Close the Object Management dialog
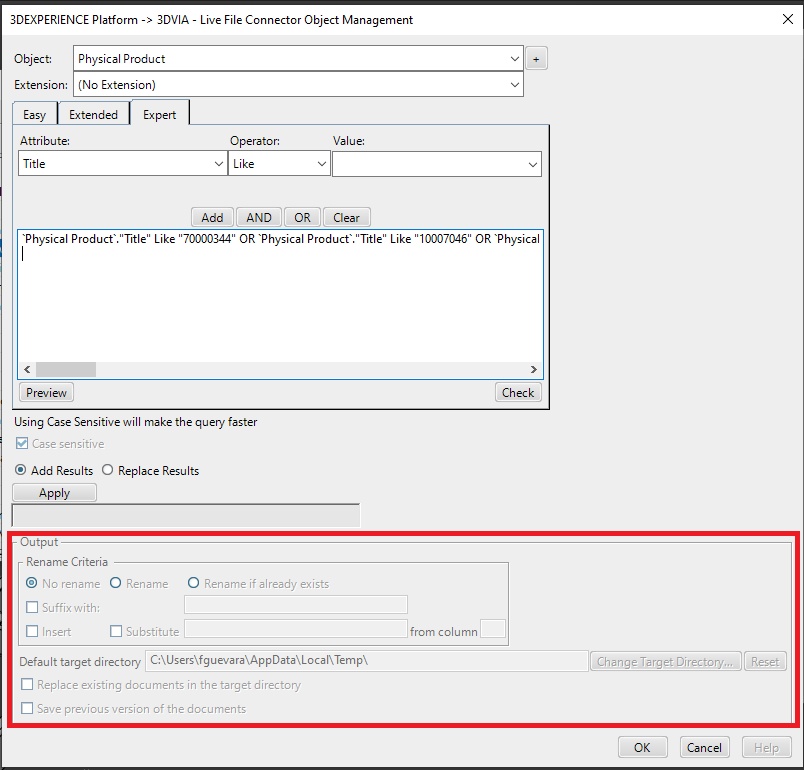804x770 pixels. (788, 19)
